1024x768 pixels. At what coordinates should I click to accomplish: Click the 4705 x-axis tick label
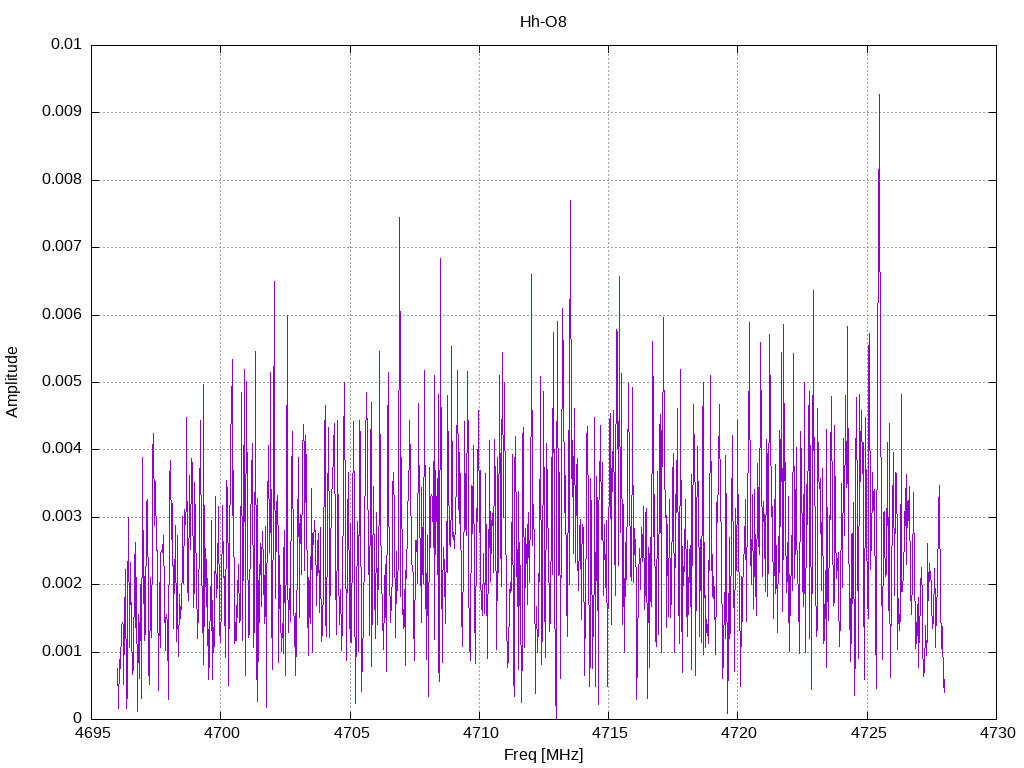[351, 733]
